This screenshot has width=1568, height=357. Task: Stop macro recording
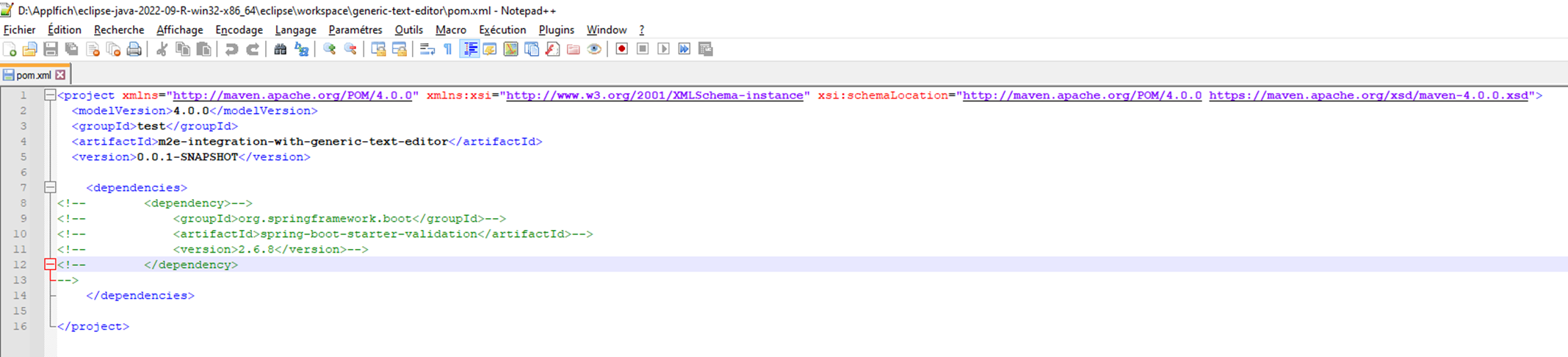pos(643,49)
